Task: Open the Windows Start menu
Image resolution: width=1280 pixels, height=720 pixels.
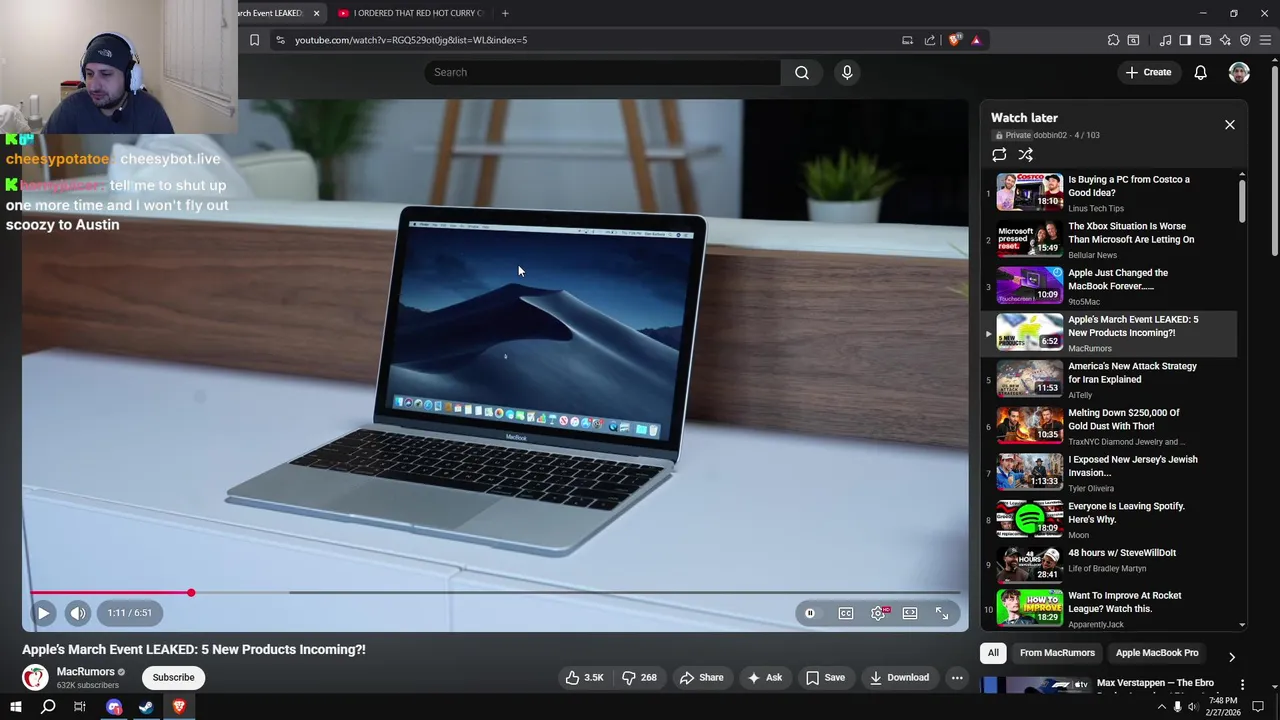Action: pyautogui.click(x=15, y=707)
